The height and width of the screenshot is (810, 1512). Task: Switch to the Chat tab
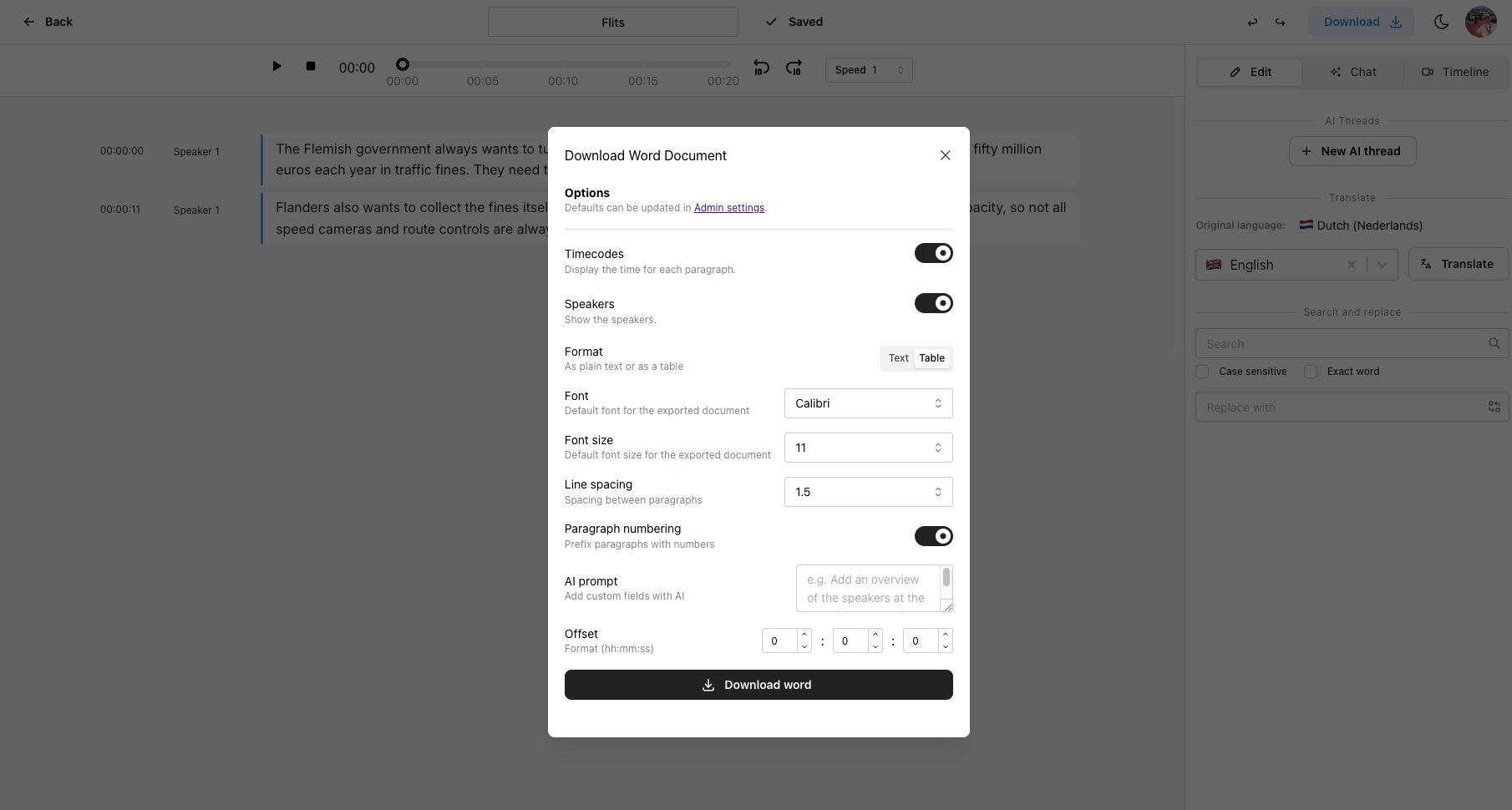point(1352,72)
